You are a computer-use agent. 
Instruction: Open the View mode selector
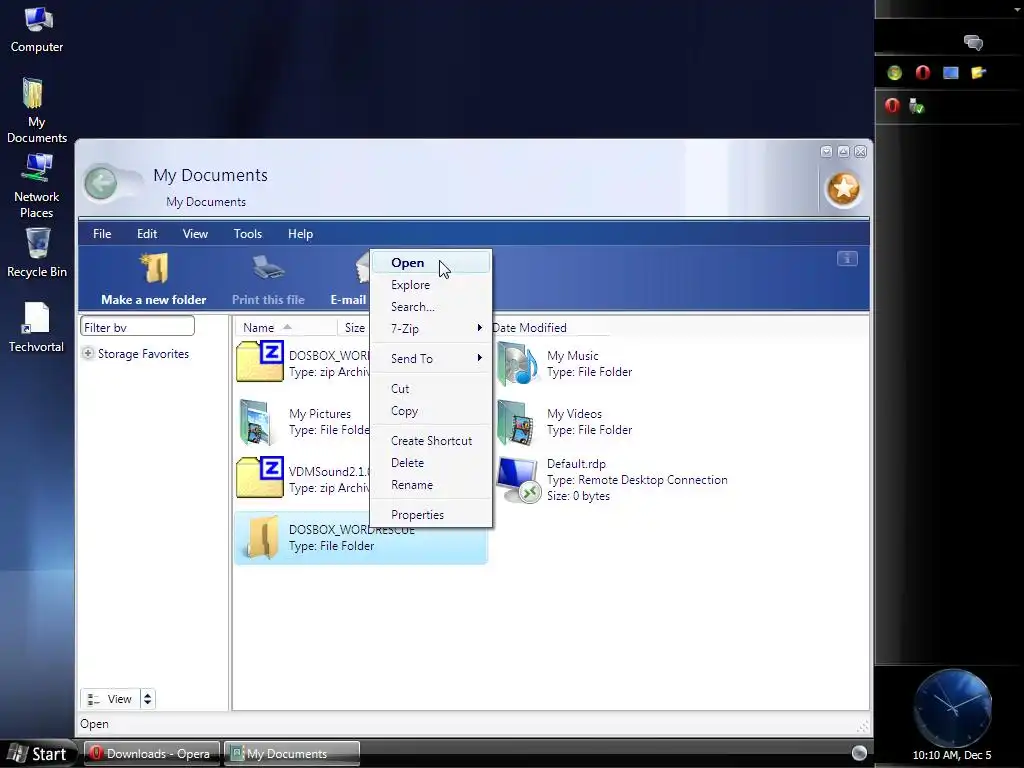click(110, 699)
